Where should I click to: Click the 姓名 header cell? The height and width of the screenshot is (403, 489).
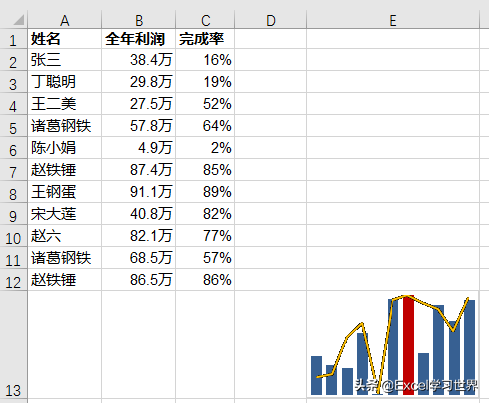(x=65, y=39)
